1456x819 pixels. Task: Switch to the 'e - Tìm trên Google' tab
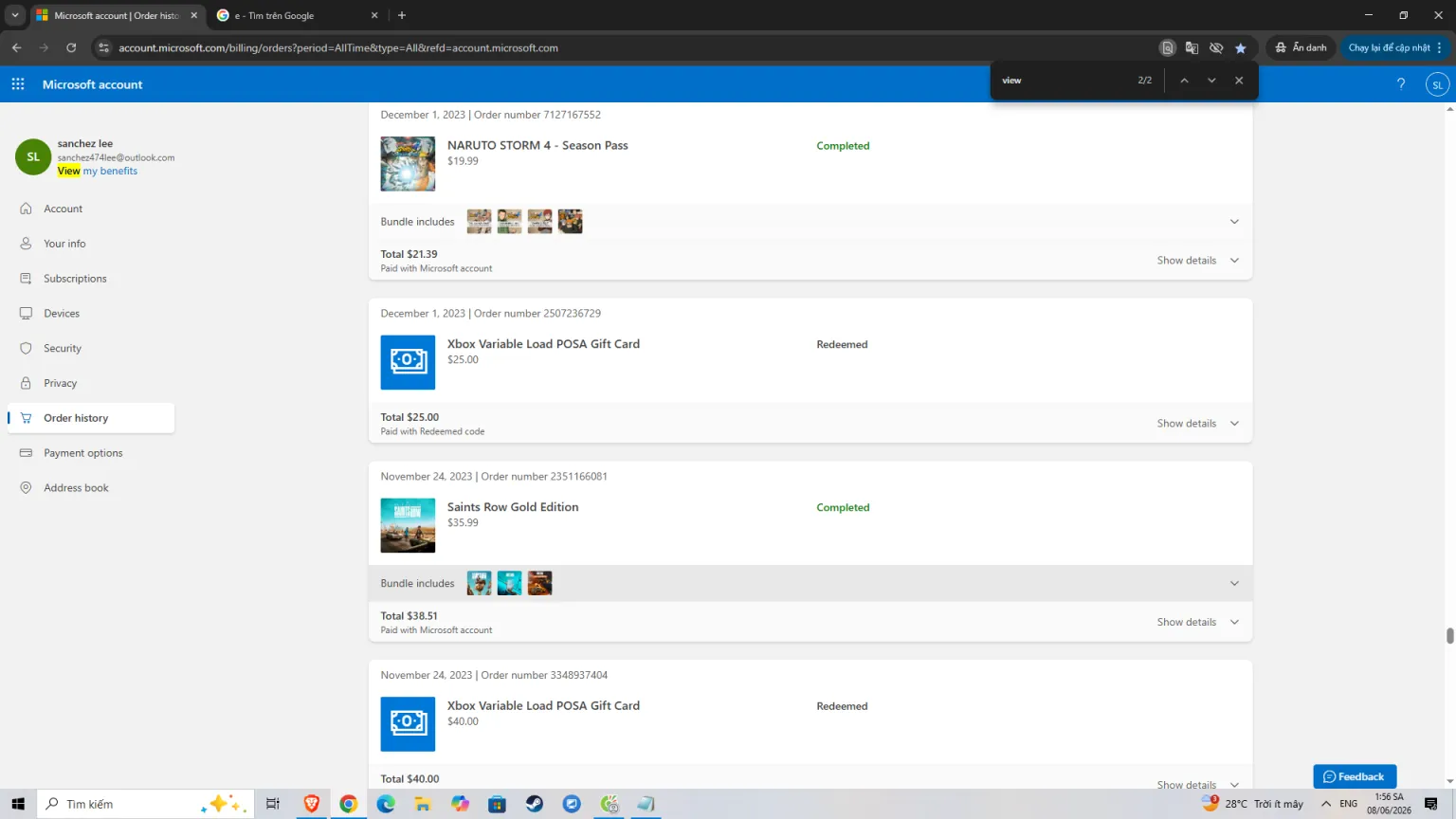297,15
